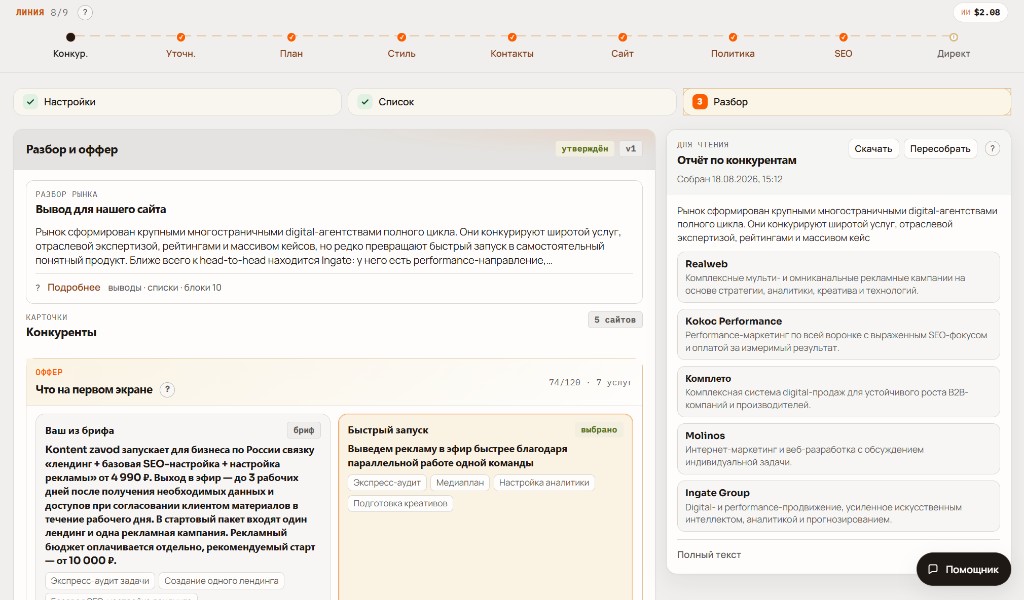
Task: Click Скачать button for competitor report
Action: pos(873,149)
